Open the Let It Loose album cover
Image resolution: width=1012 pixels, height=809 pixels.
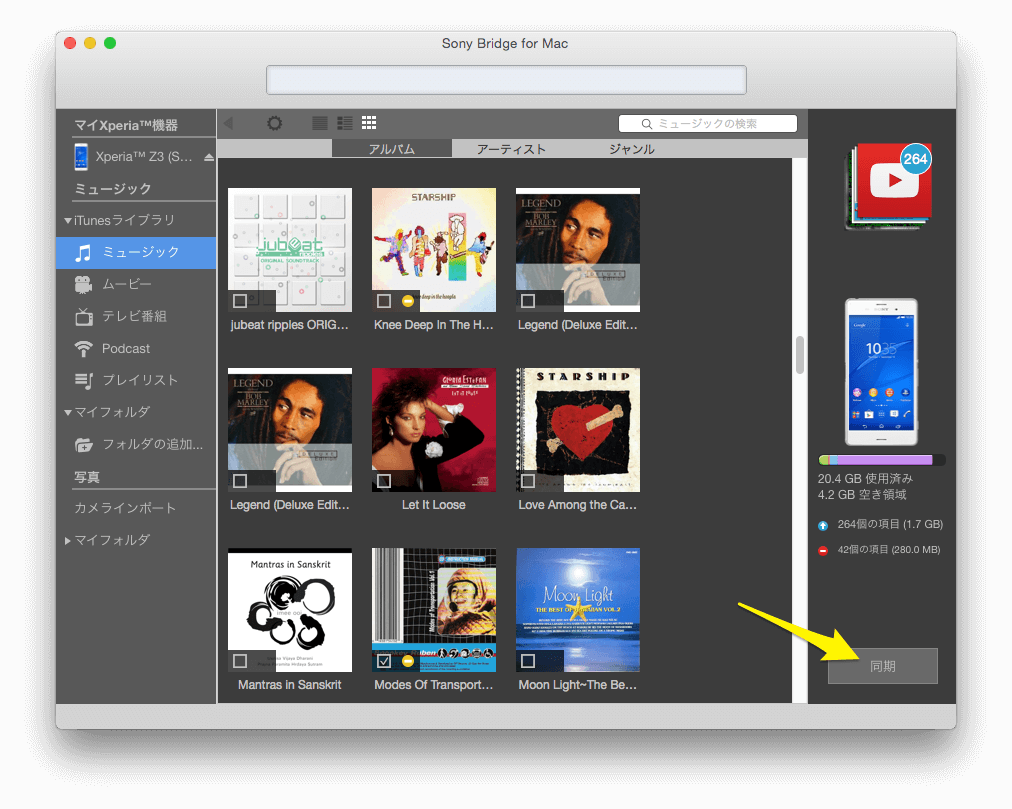coord(434,430)
